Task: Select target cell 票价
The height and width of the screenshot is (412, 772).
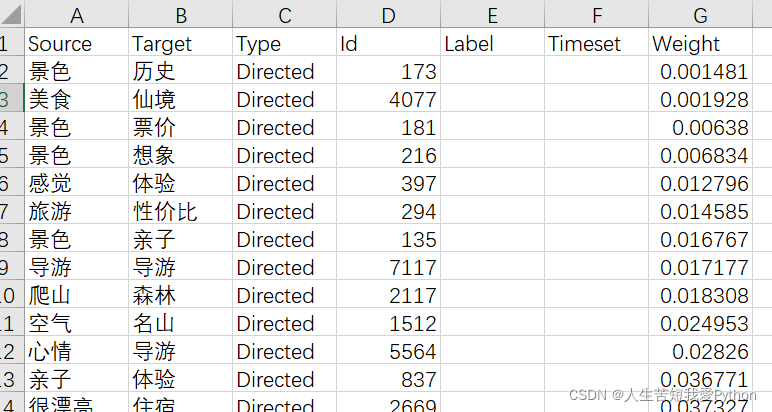Action: pos(181,126)
